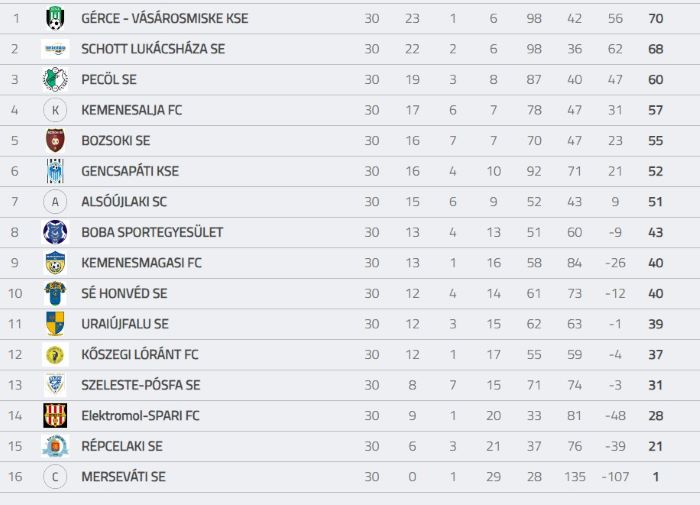Open the Szeleste-Pósfa SE team name
Image resolution: width=700 pixels, height=505 pixels.
point(141,385)
